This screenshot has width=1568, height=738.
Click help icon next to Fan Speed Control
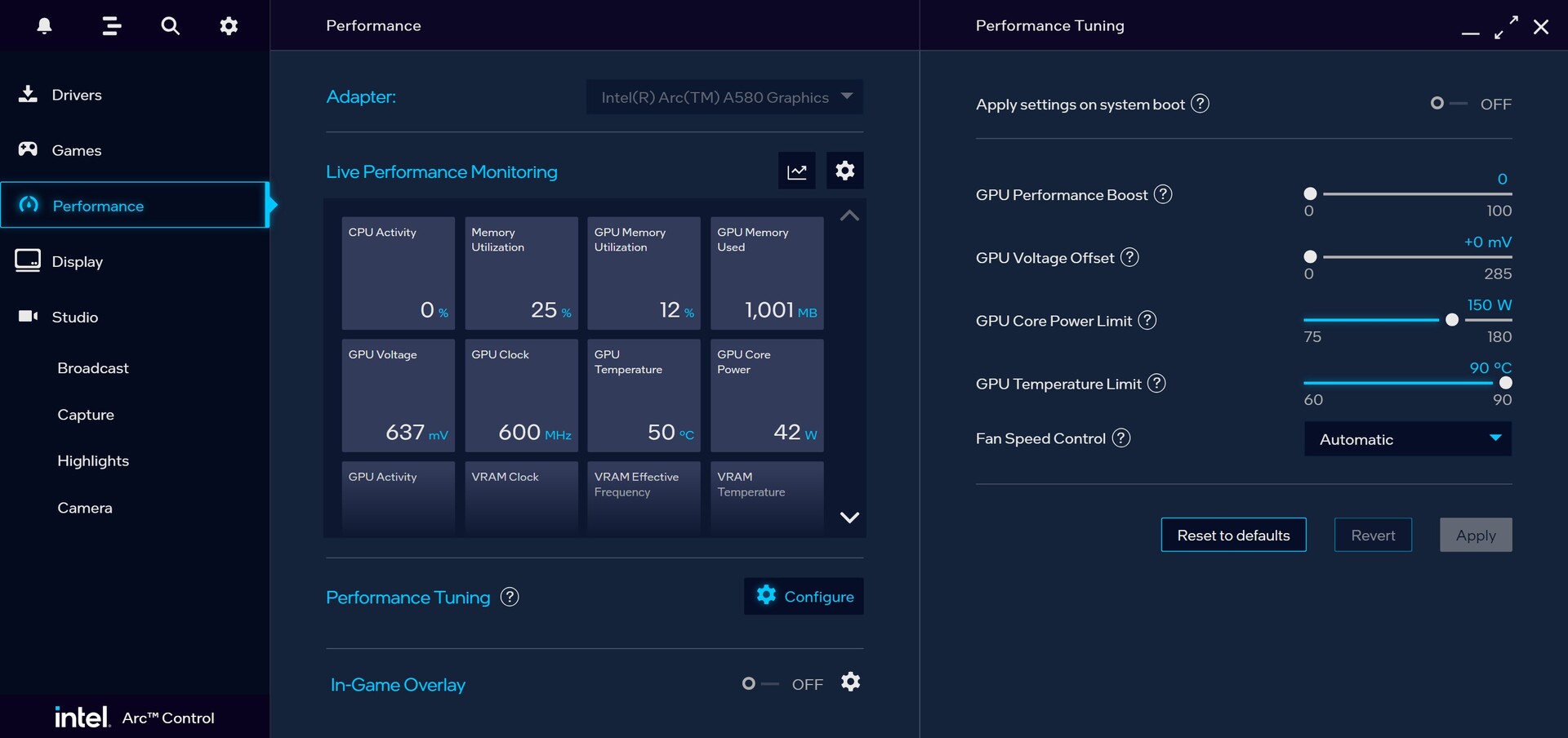1121,438
